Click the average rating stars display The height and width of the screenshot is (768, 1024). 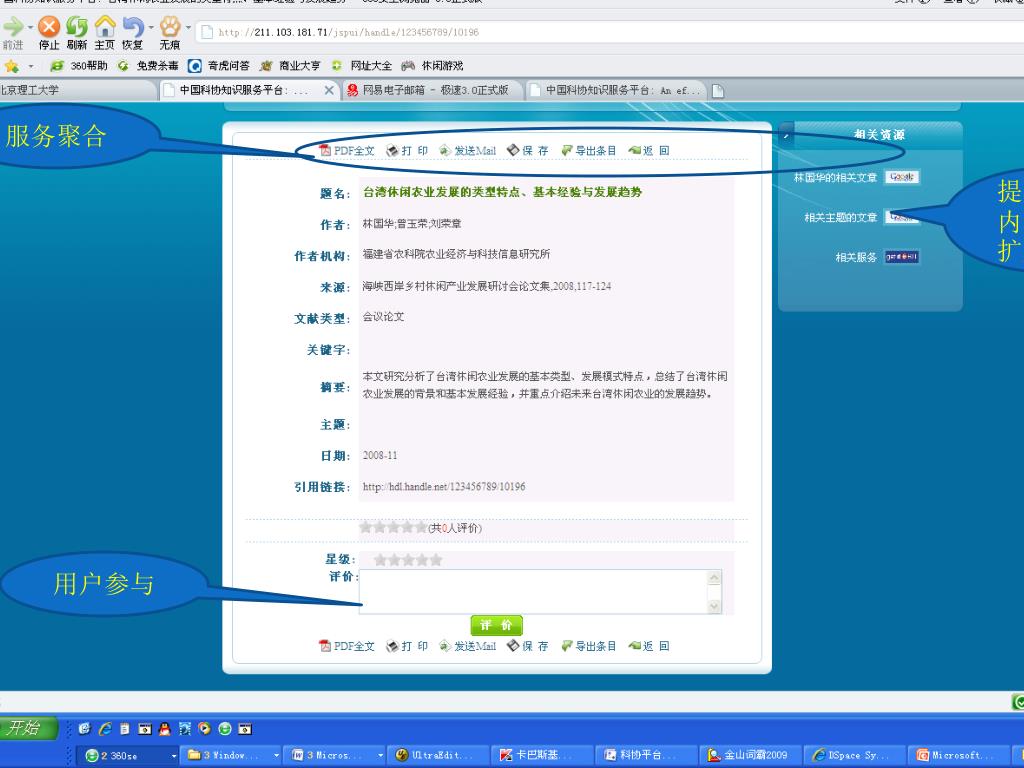tap(393, 527)
